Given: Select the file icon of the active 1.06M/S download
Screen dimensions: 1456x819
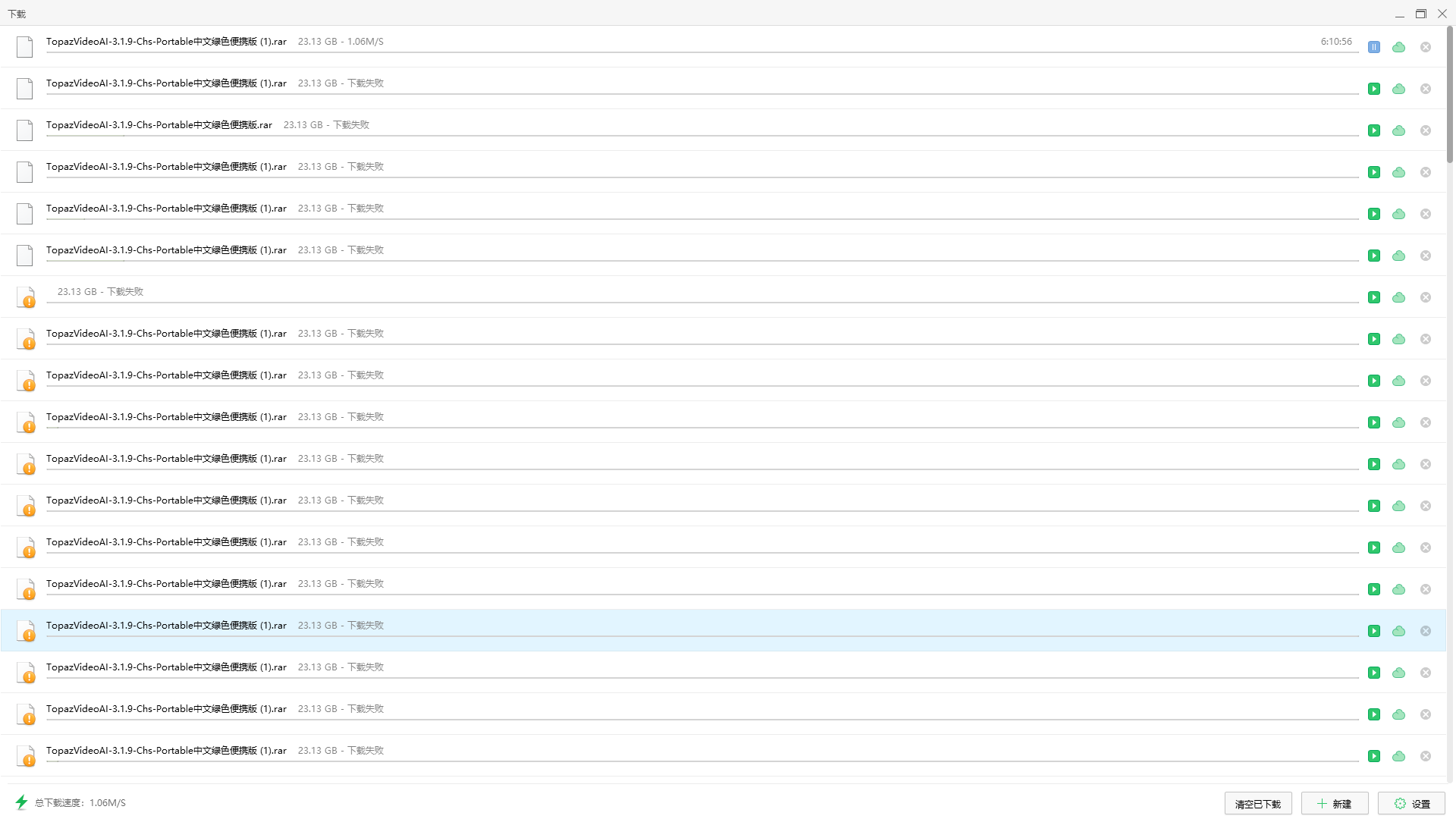Looking at the screenshot, I should tap(25, 47).
